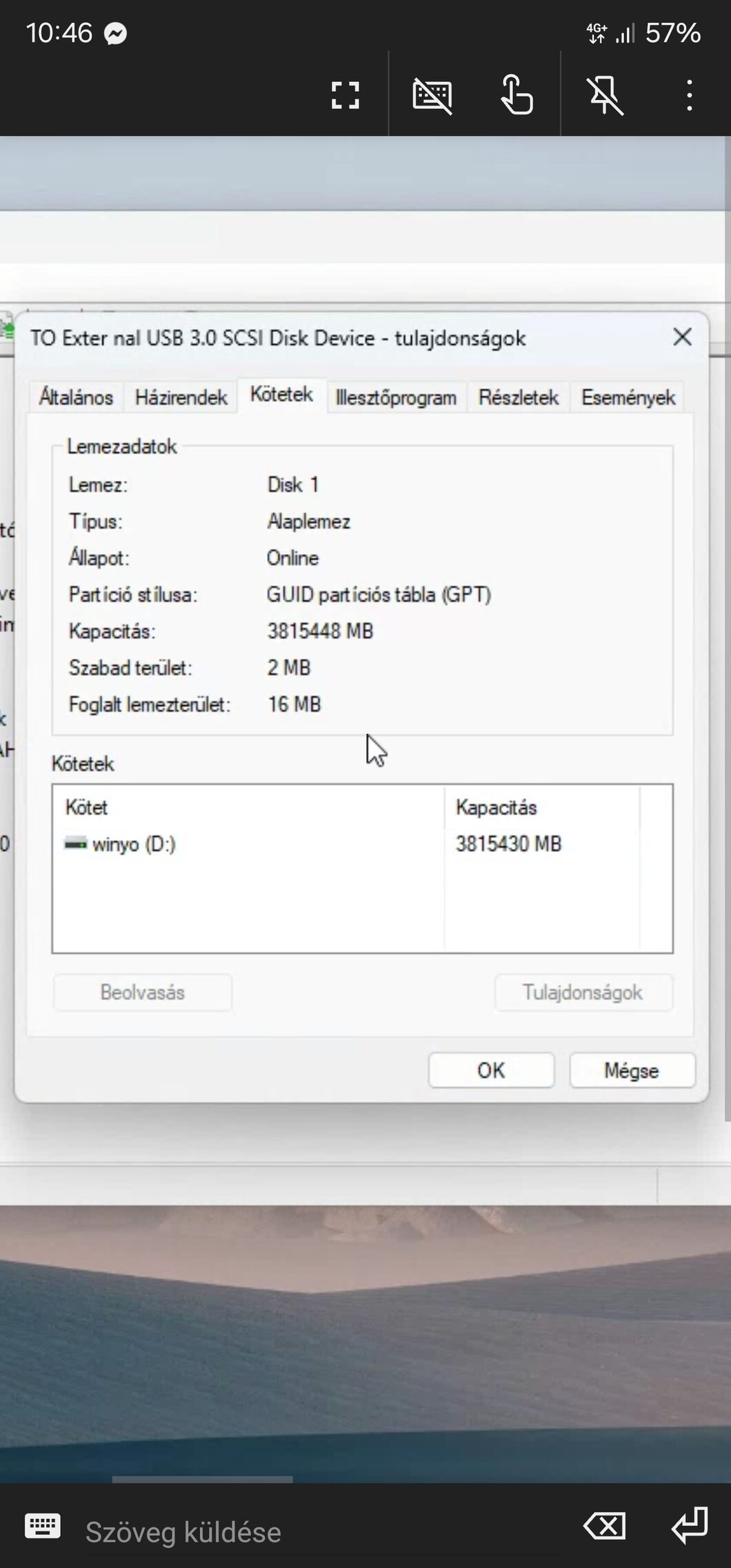Click the OK button
The height and width of the screenshot is (1568, 731).
491,1070
